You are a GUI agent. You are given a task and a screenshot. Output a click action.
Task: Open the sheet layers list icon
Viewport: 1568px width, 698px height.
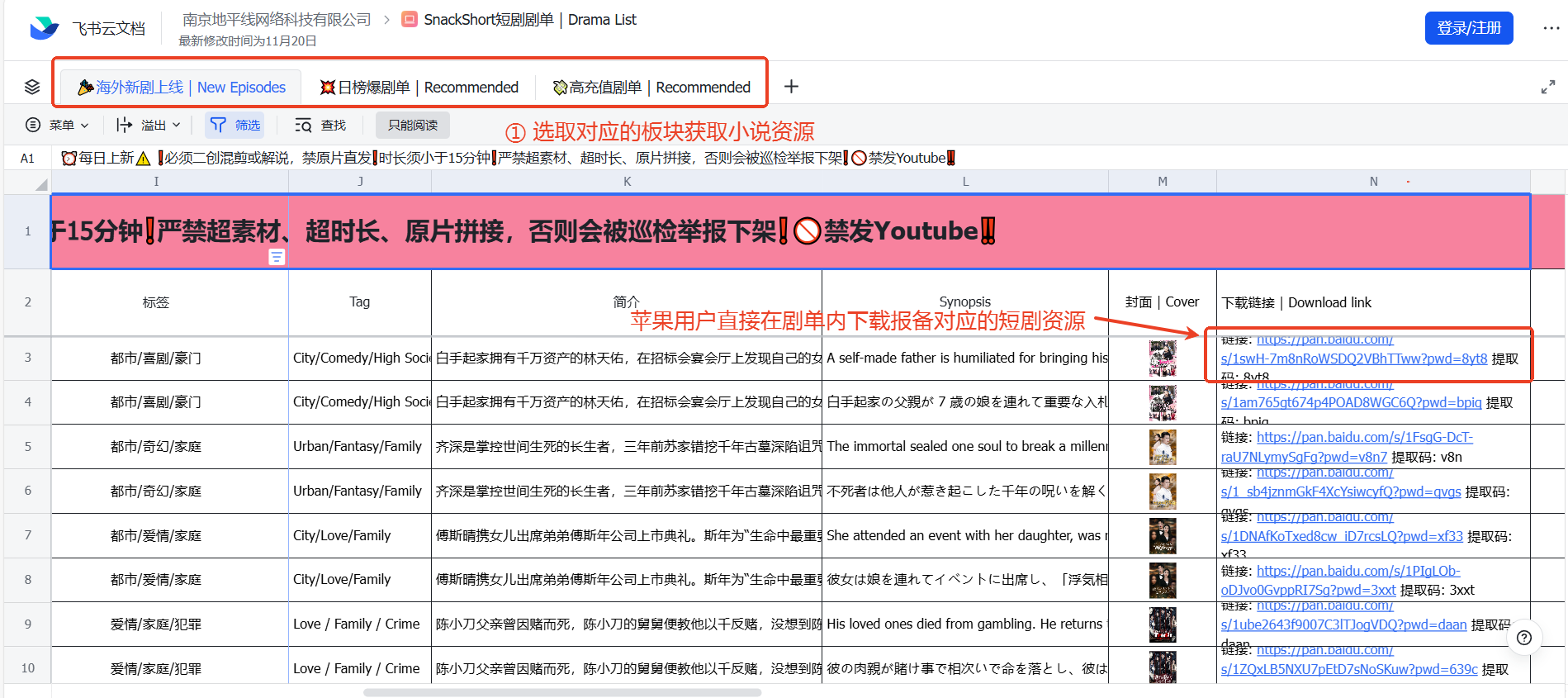click(x=32, y=87)
